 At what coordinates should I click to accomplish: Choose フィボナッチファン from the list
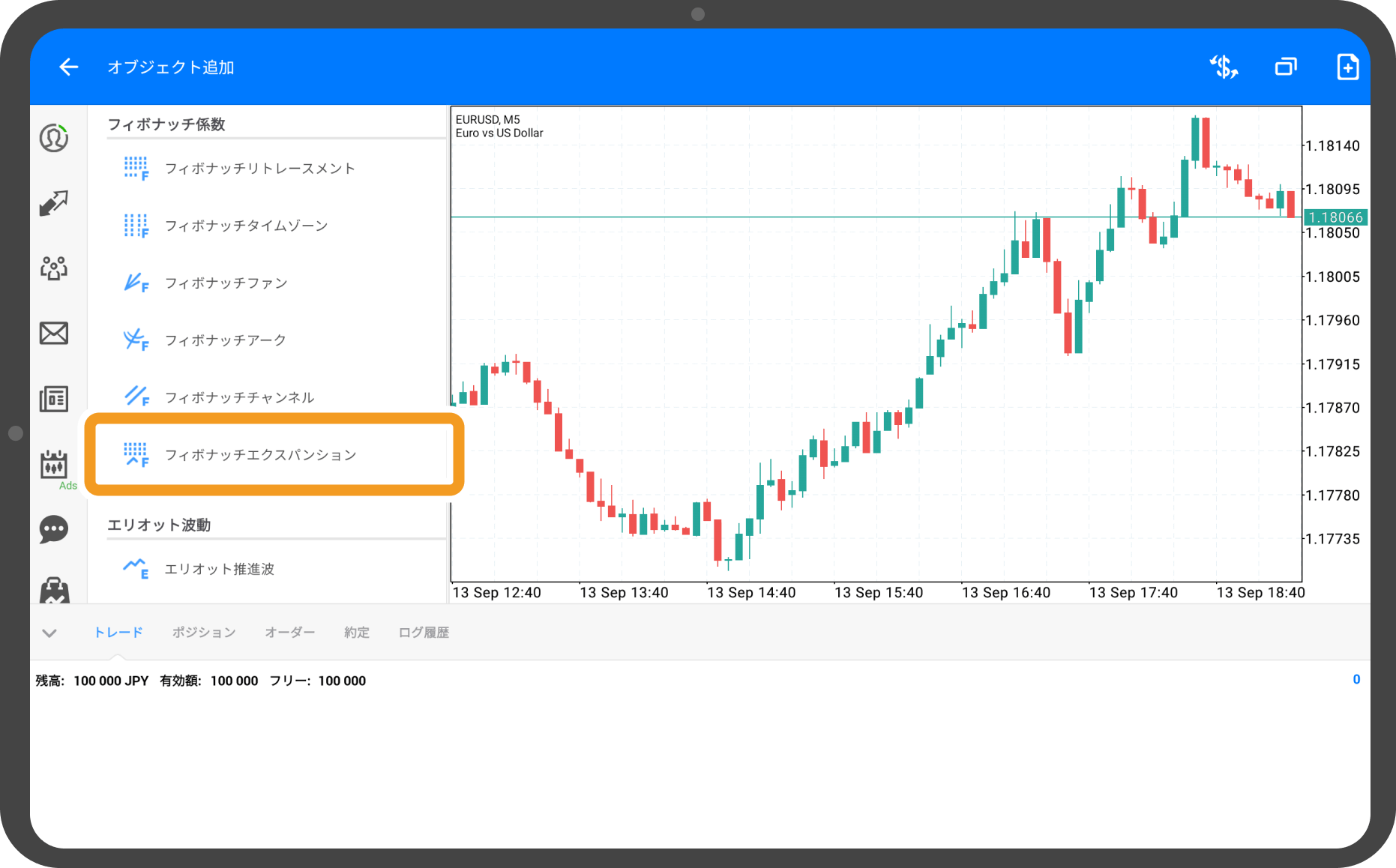click(x=226, y=283)
